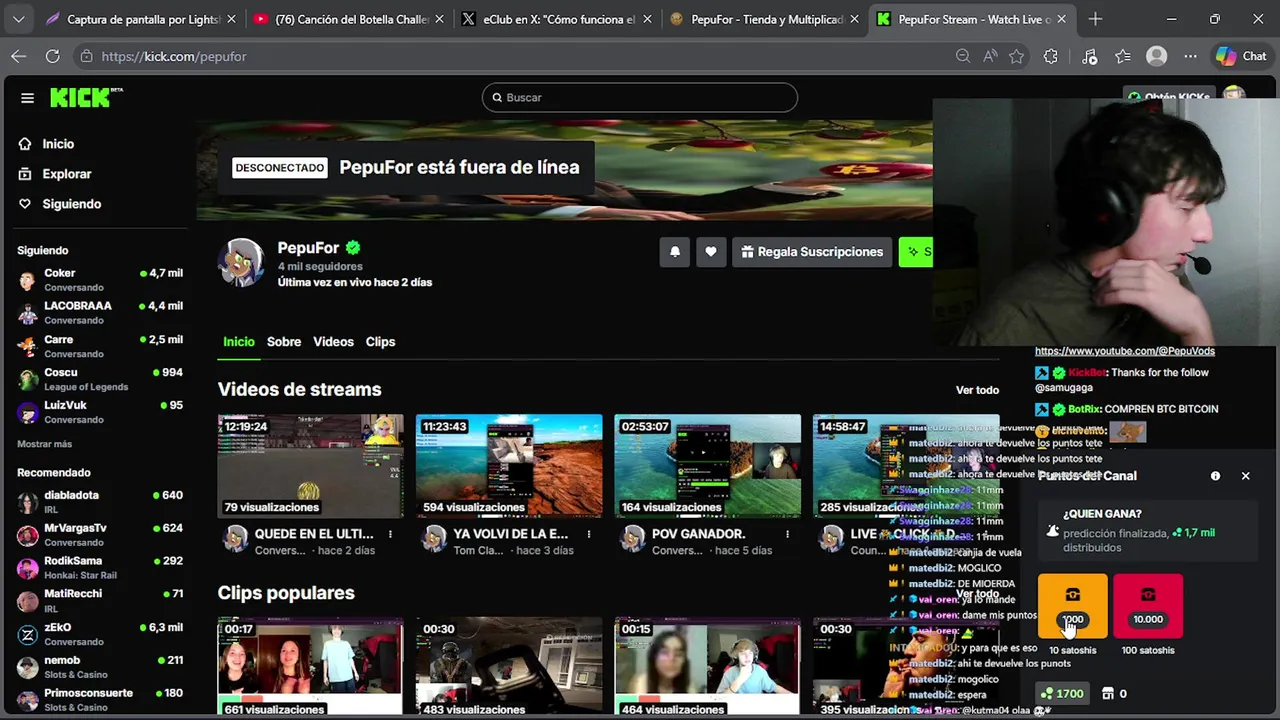Open QUEDE EN EL ULTI video thumbnail
Viewport: 1280px width, 720px height.
(311, 466)
